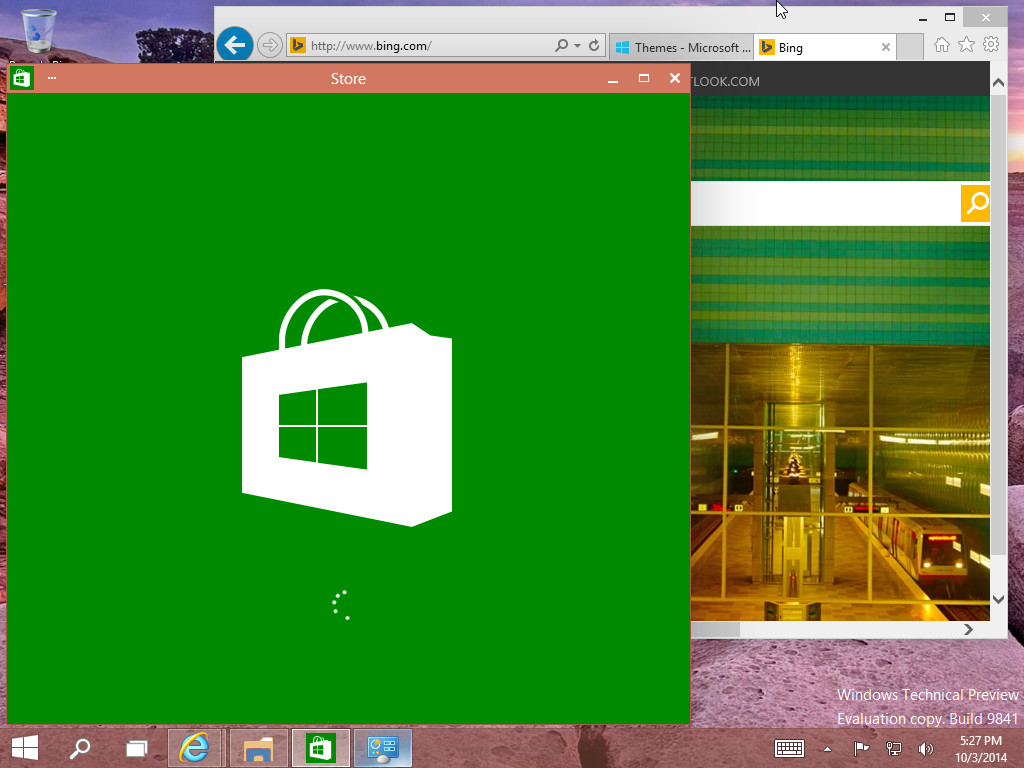Expand the address bar autocomplete dropdown arrow
The width and height of the screenshot is (1024, 768).
coord(577,46)
